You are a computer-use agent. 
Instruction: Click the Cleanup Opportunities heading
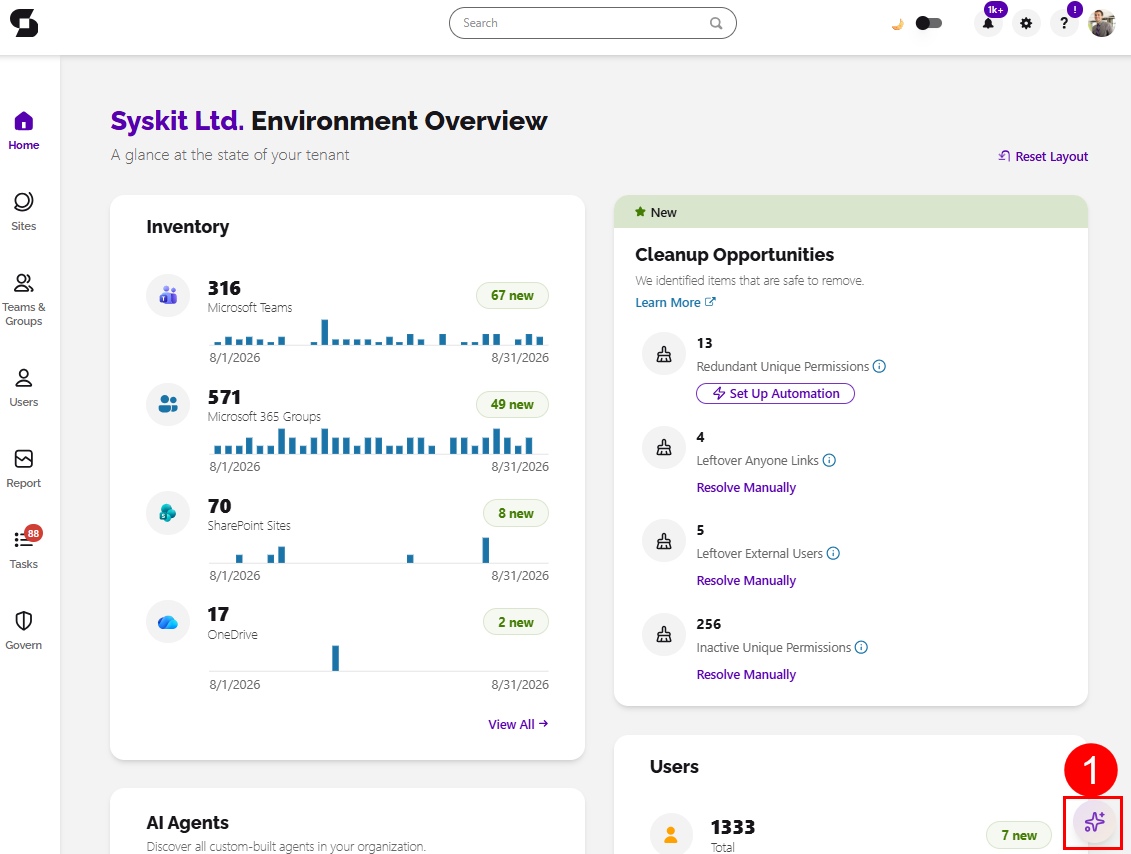pos(734,255)
